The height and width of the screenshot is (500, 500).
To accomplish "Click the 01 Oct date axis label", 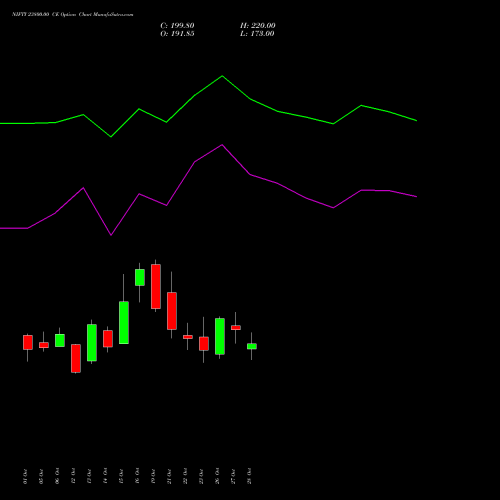I will pos(25,477).
